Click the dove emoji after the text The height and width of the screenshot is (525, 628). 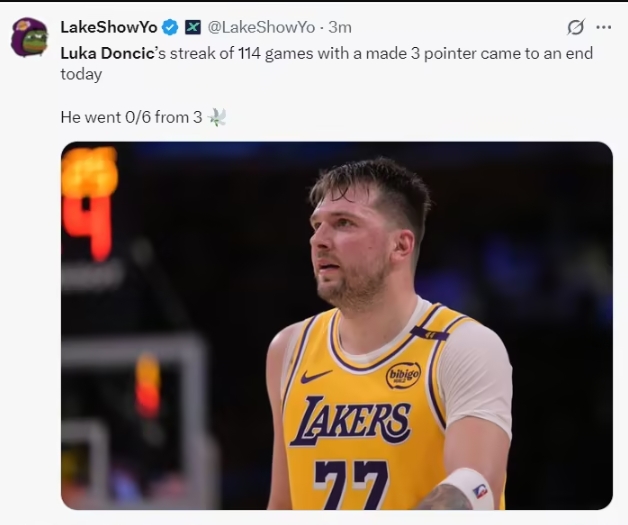(217, 117)
